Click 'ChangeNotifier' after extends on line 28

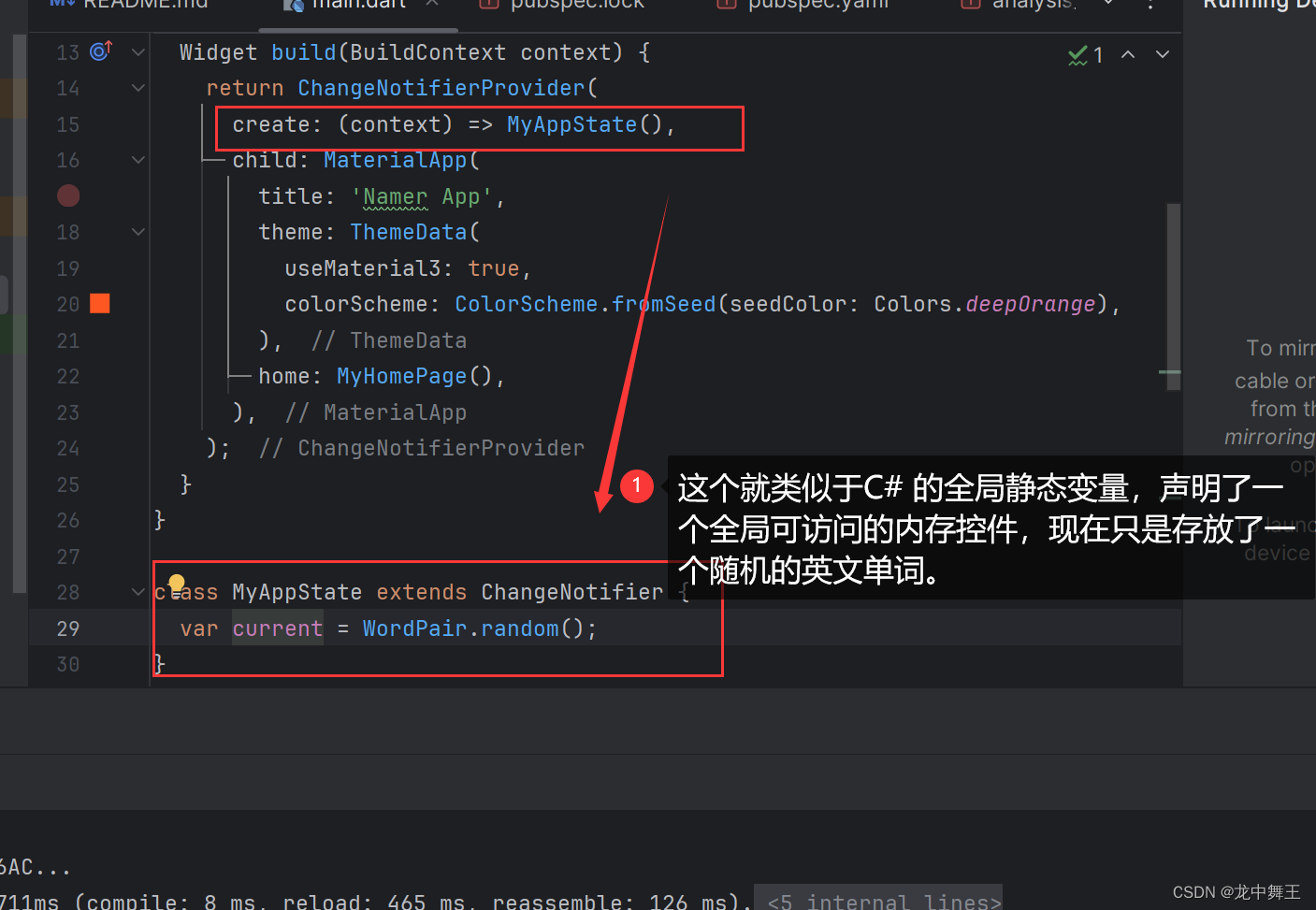571,592
